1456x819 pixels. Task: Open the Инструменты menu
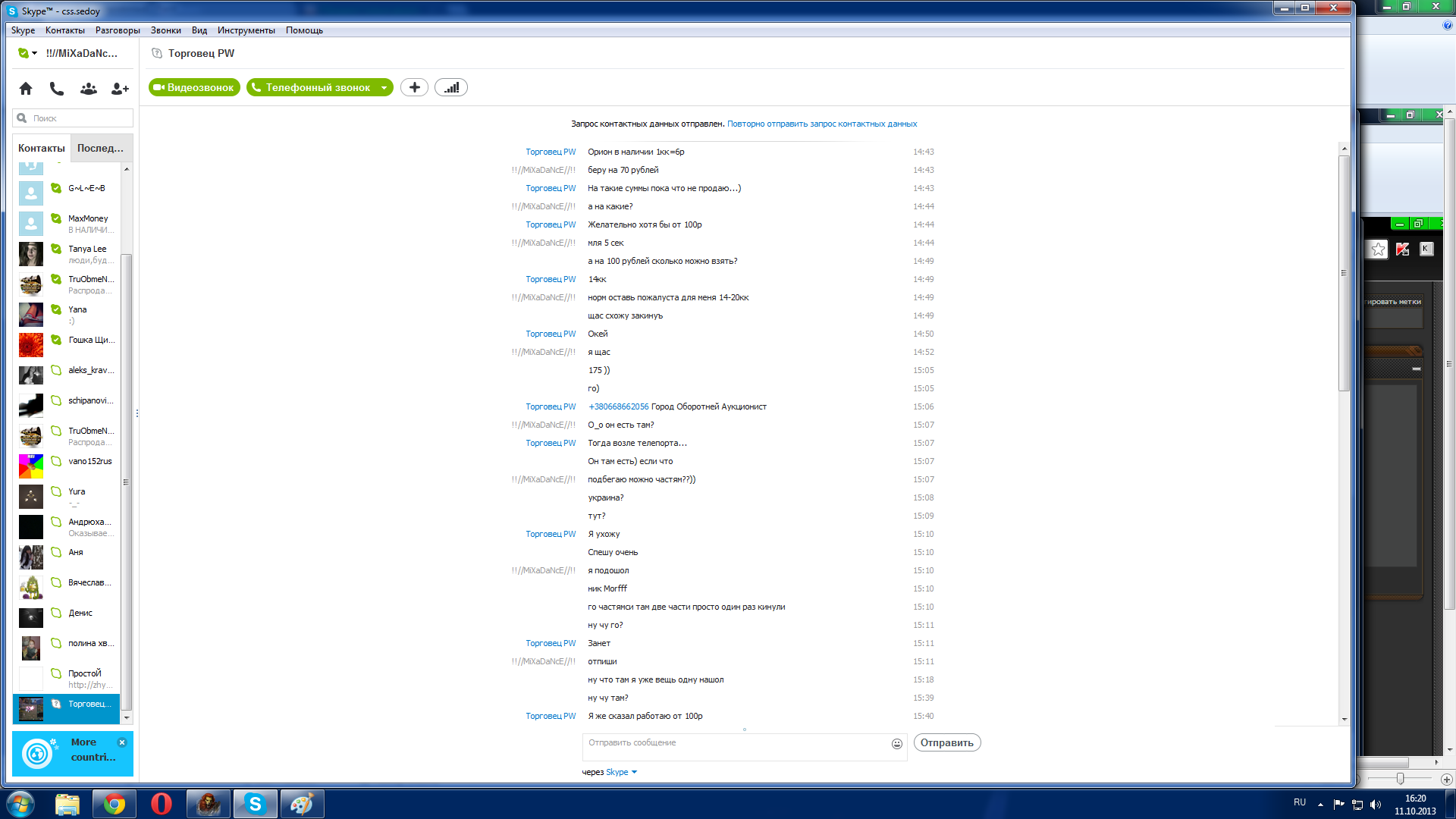tap(246, 30)
